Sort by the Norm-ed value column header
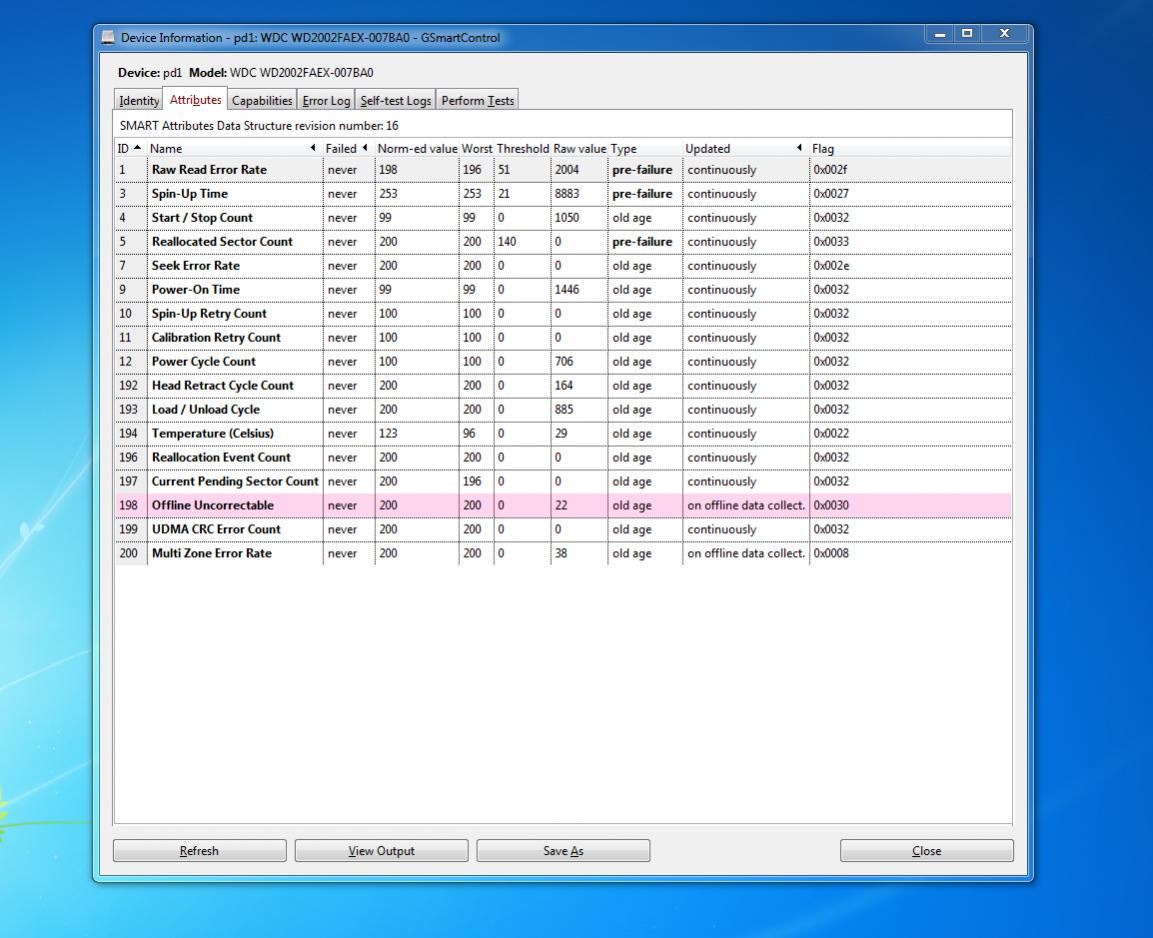The width and height of the screenshot is (1153, 938). (x=417, y=148)
